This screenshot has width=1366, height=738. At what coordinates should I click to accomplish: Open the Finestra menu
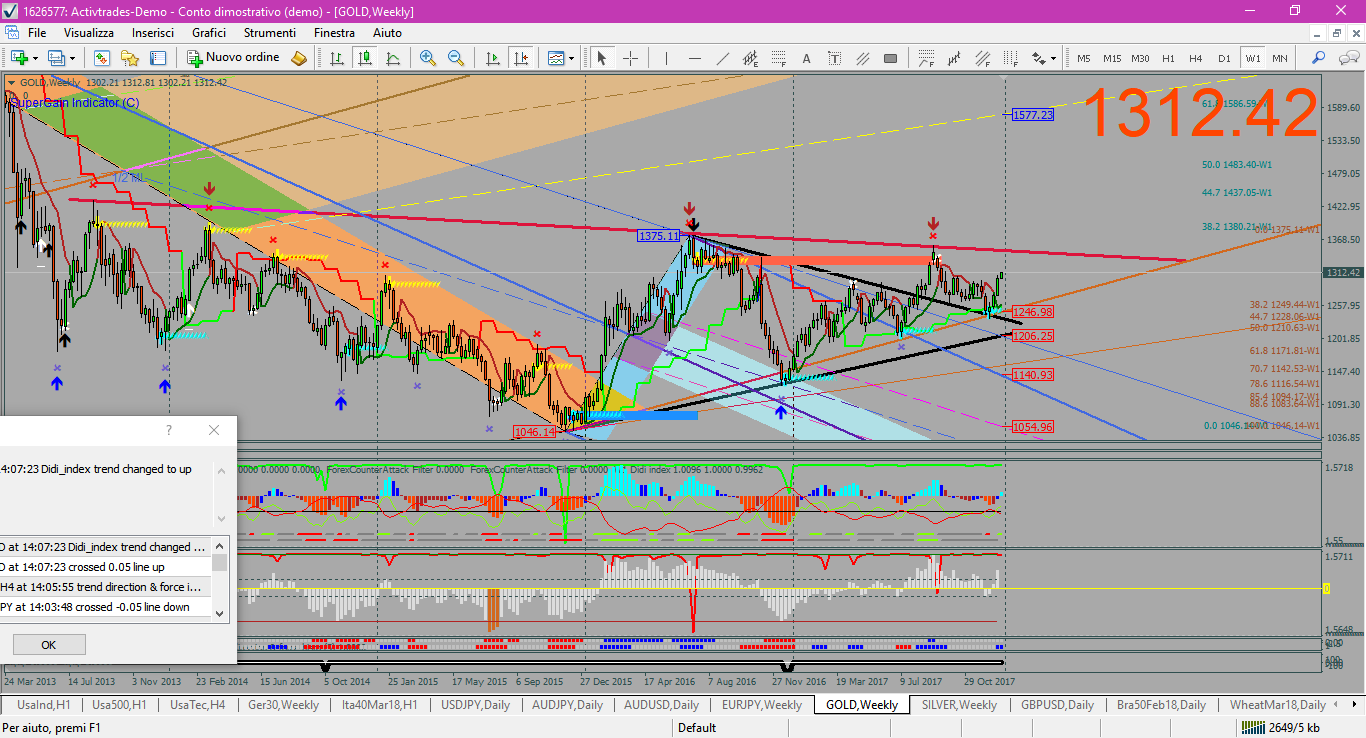point(334,33)
